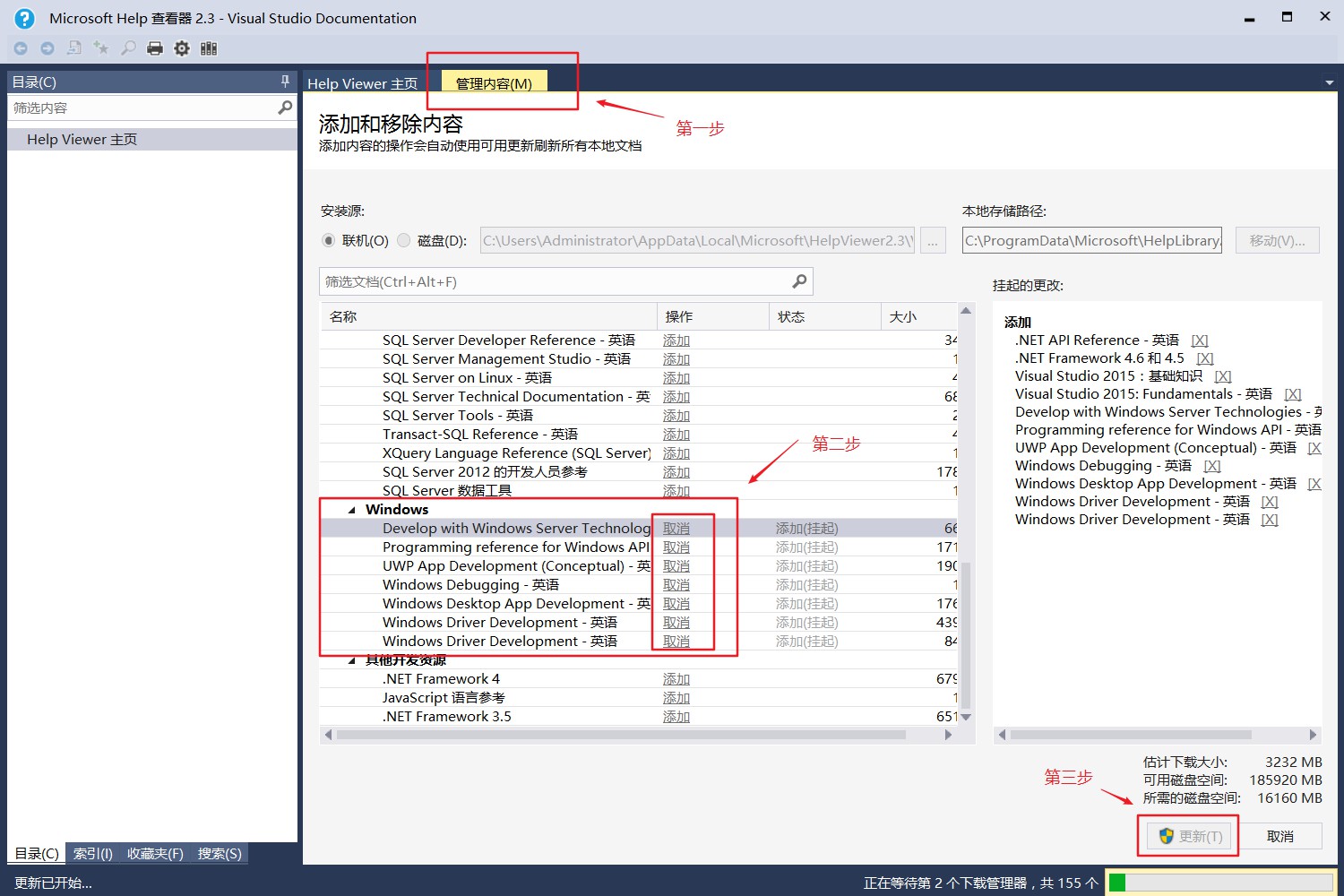Open the top-right panel dropdown arrow
1344x896 pixels.
[x=1328, y=82]
